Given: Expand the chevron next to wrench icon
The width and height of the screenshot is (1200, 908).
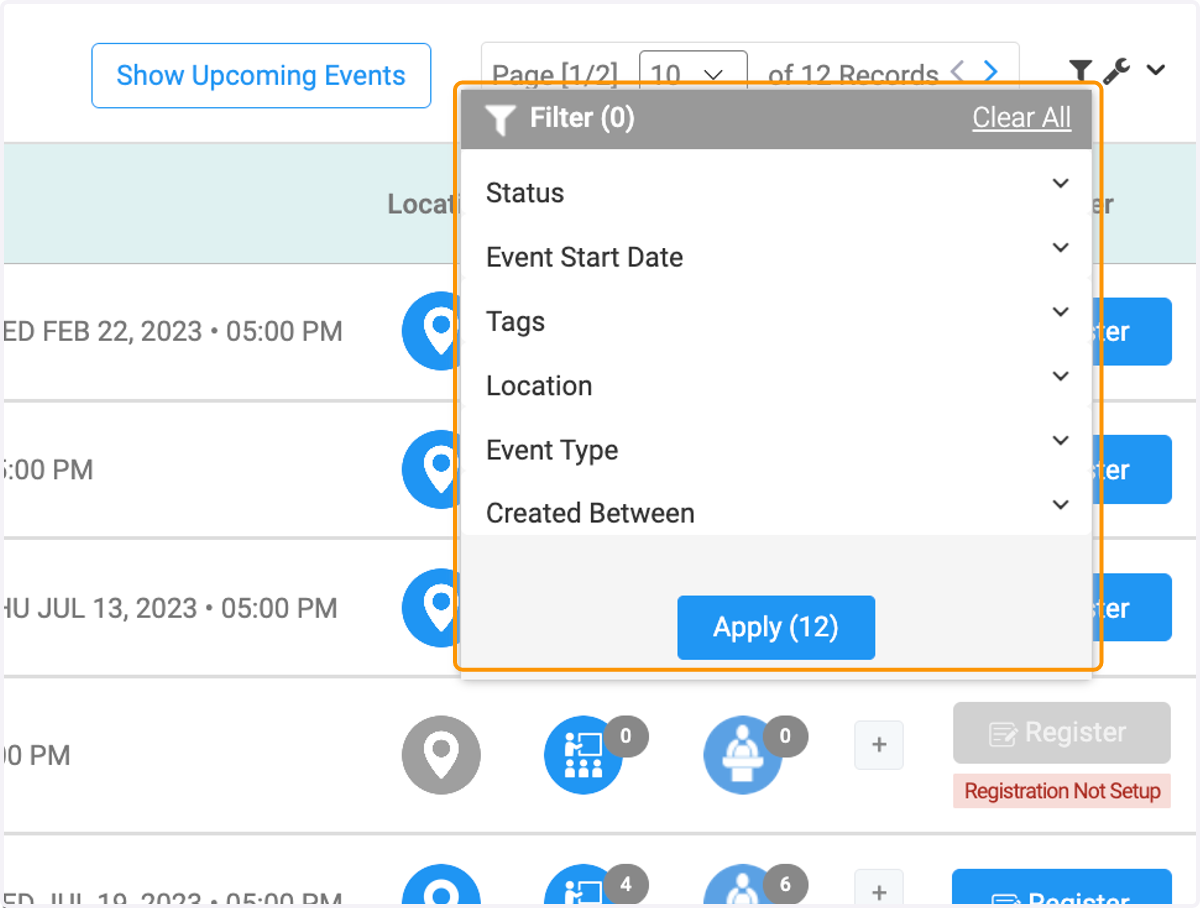Looking at the screenshot, I should pyautogui.click(x=1155, y=70).
